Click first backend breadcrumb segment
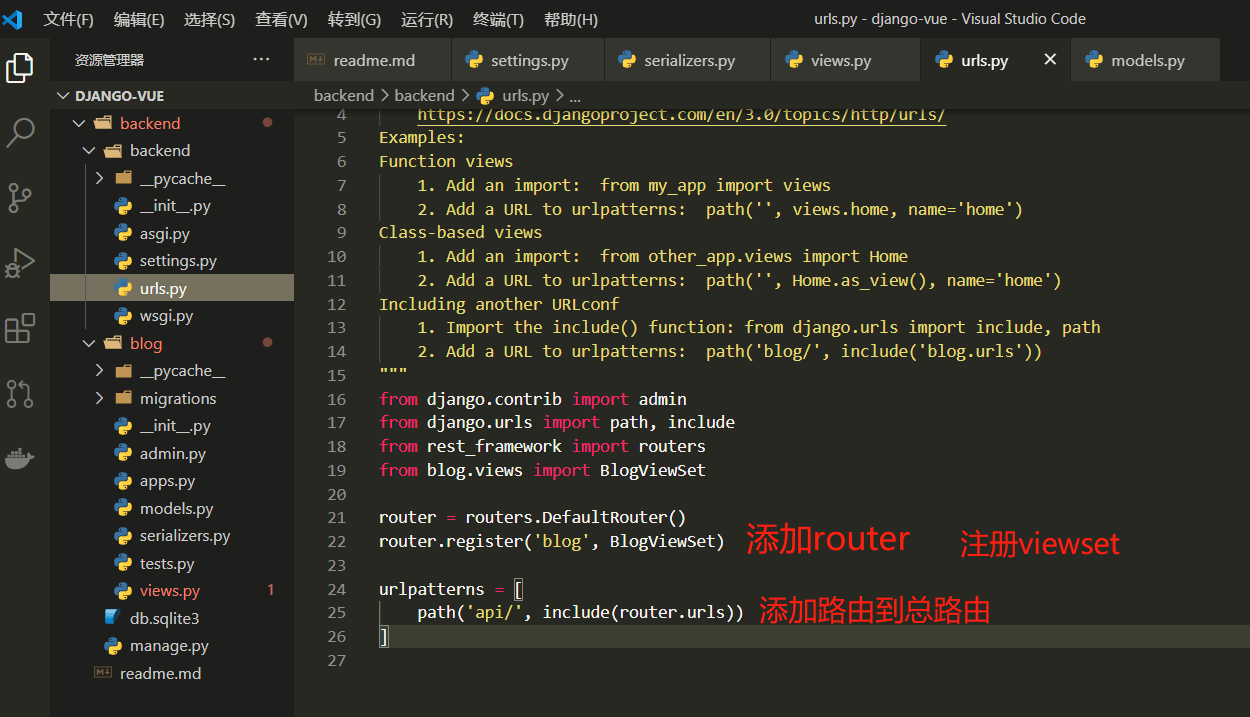The height and width of the screenshot is (717, 1250). pos(343,96)
